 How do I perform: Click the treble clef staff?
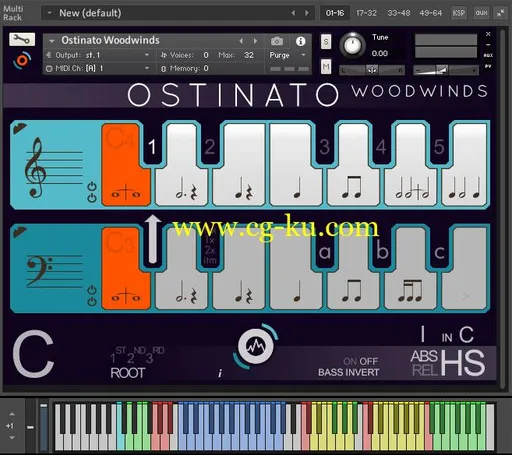(x=53, y=167)
